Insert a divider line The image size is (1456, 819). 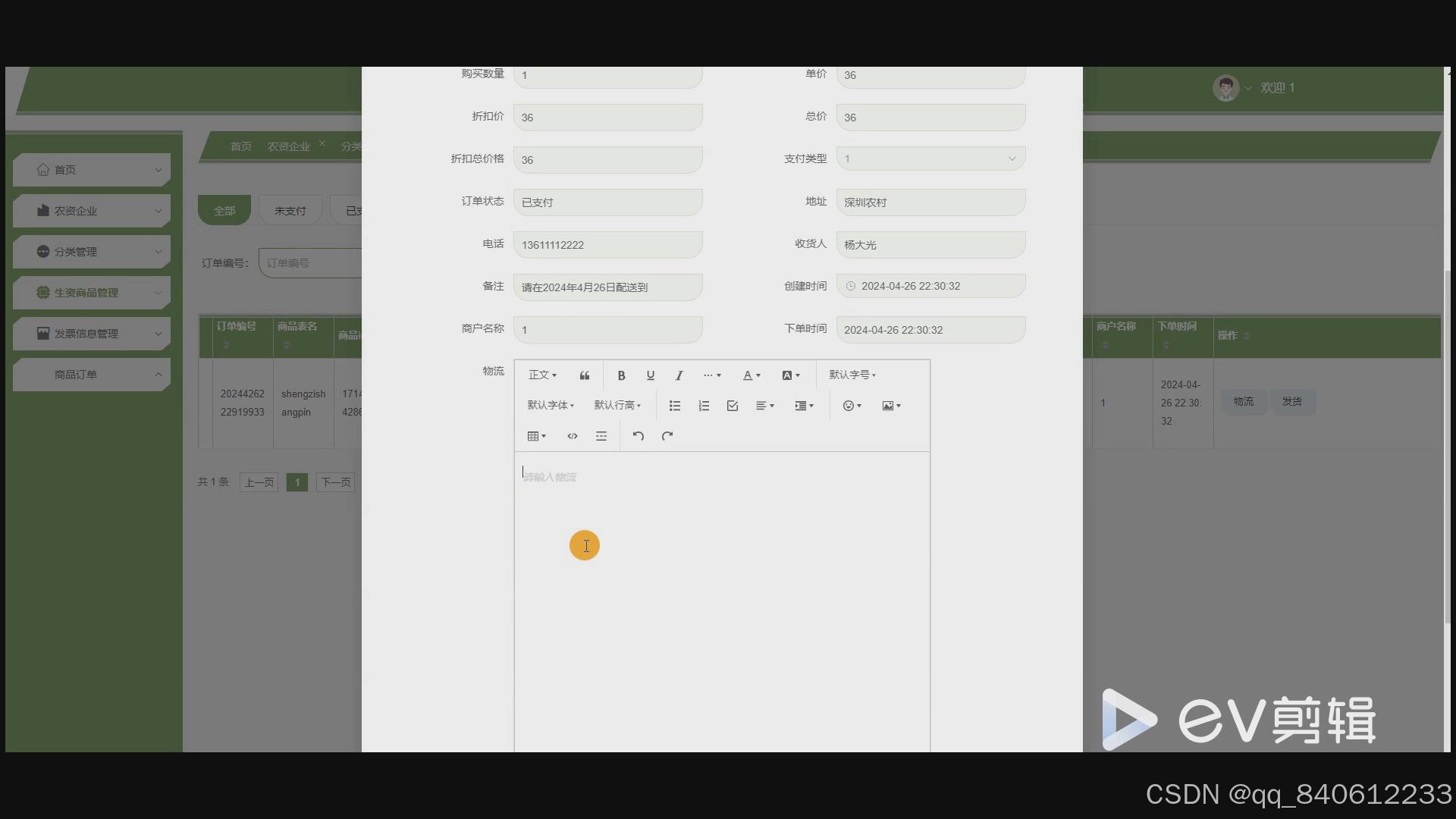click(601, 436)
